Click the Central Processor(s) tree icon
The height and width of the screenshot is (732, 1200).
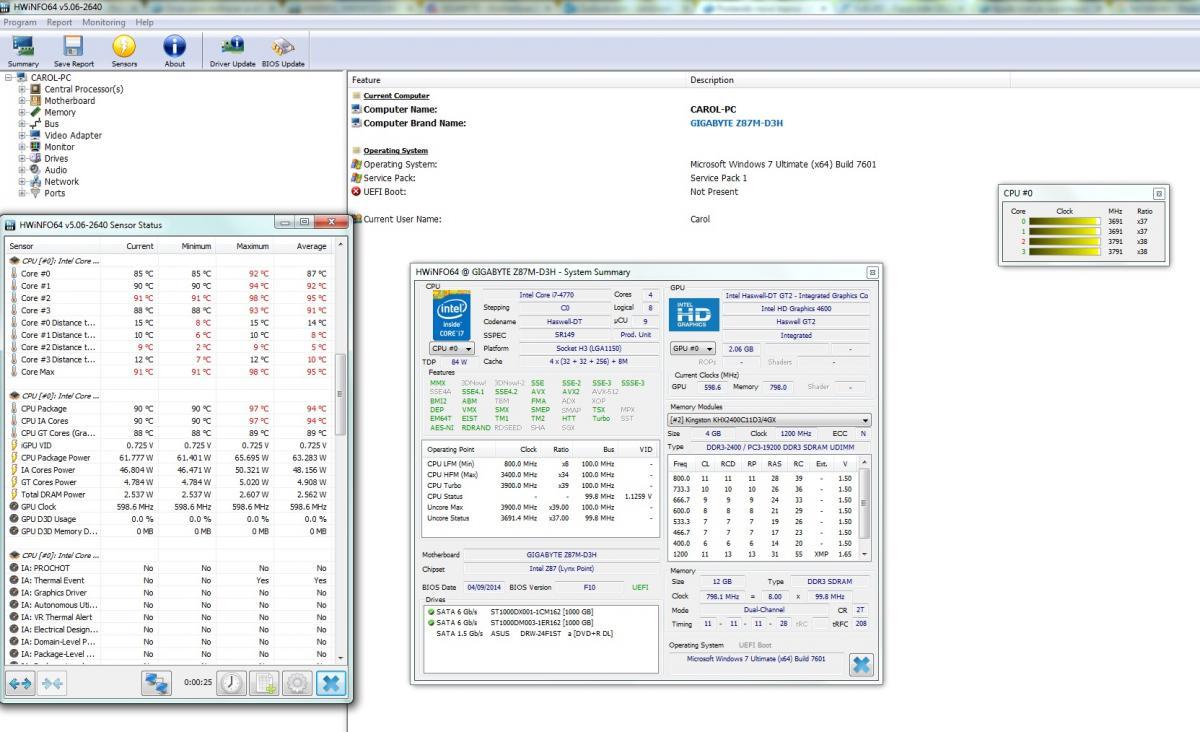pyautogui.click(x=36, y=89)
